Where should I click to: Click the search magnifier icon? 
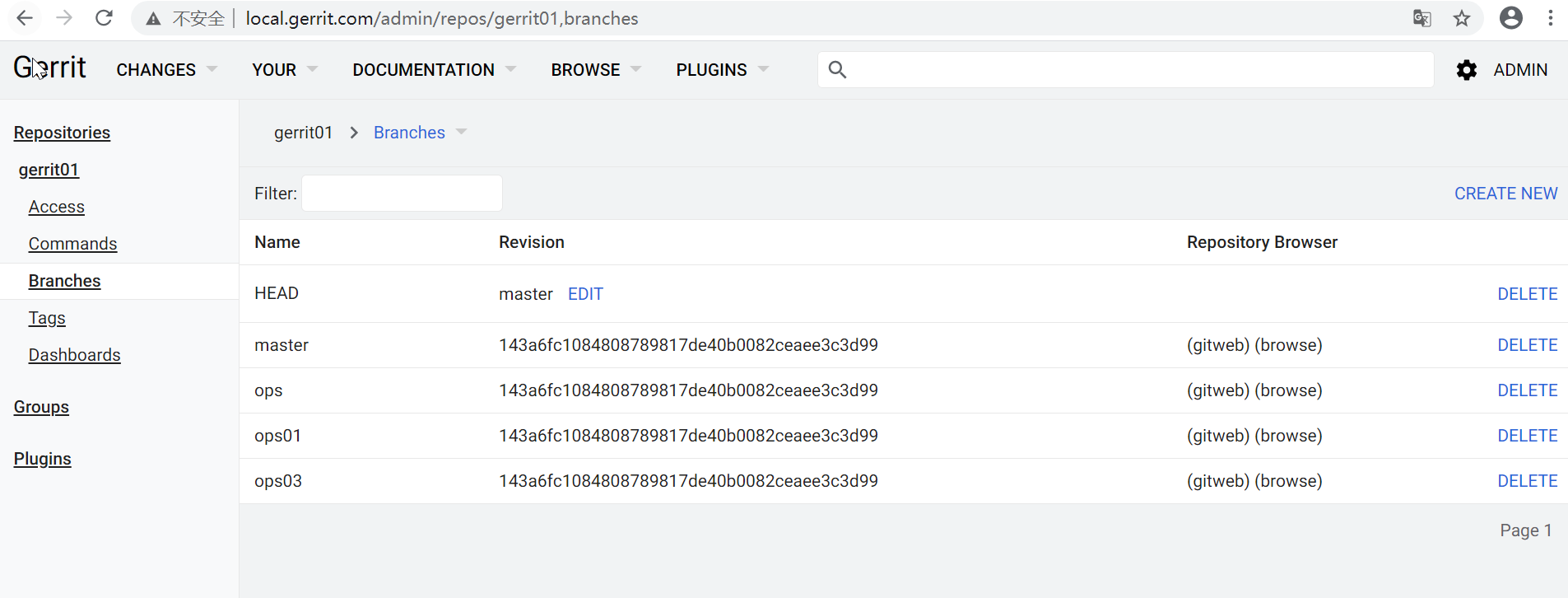tap(837, 70)
